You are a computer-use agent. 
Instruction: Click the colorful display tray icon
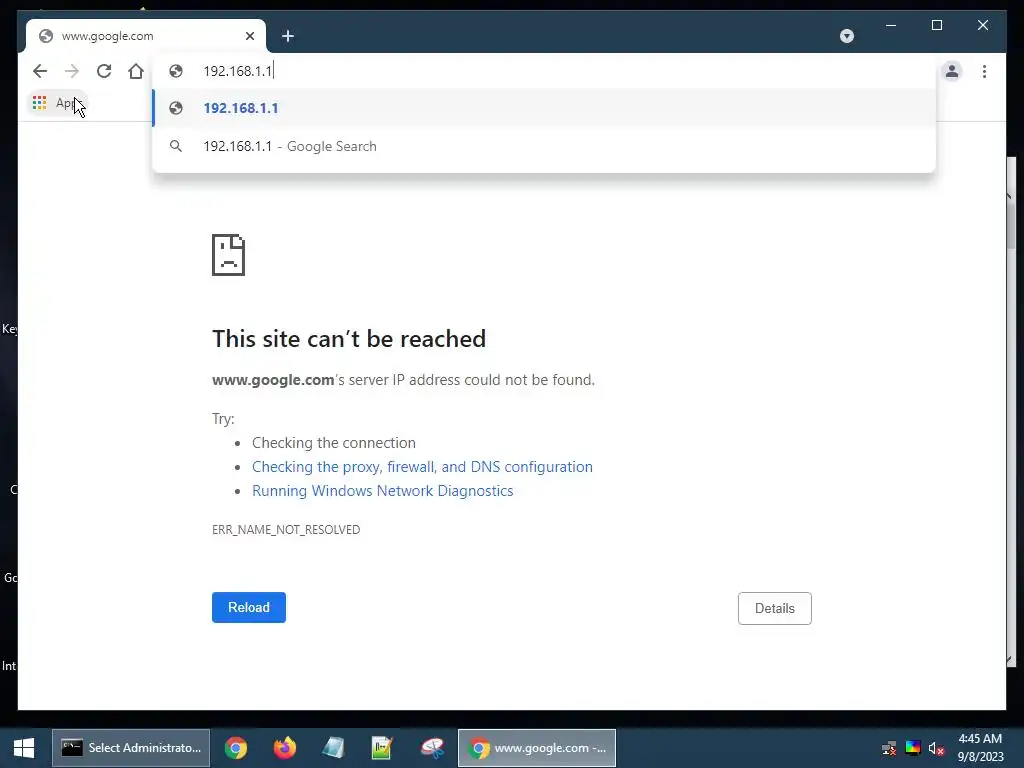pos(912,748)
